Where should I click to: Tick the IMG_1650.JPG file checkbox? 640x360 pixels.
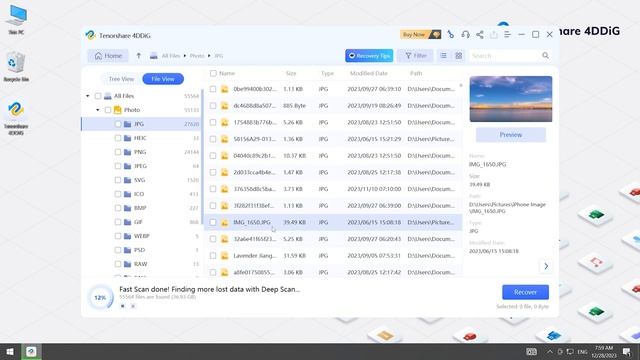click(213, 222)
